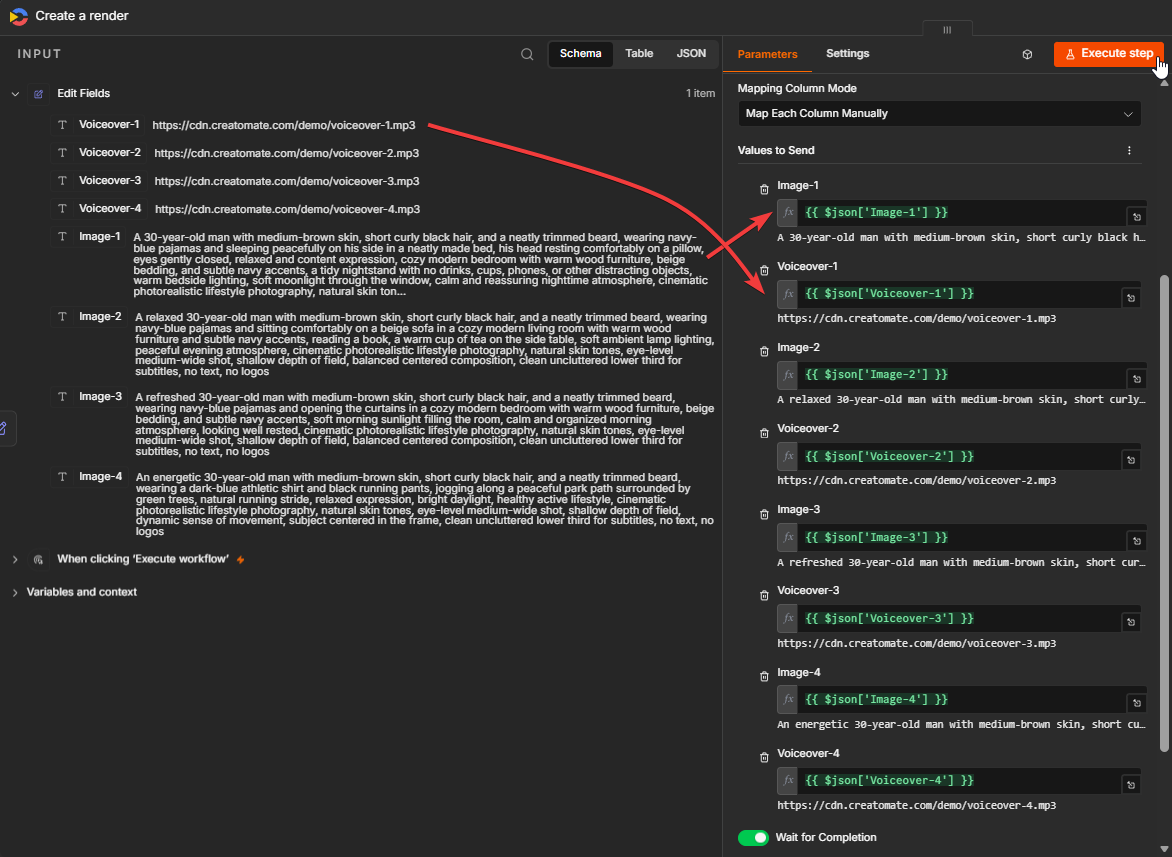1172x857 pixels.
Task: Toggle Wait for Completion switch
Action: (x=753, y=838)
